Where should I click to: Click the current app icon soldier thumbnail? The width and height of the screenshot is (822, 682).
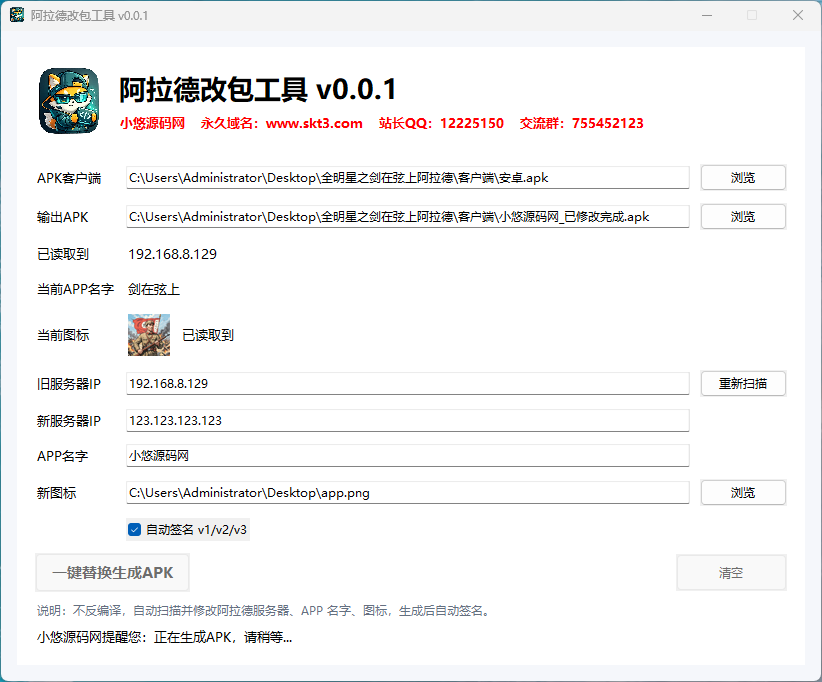point(149,335)
